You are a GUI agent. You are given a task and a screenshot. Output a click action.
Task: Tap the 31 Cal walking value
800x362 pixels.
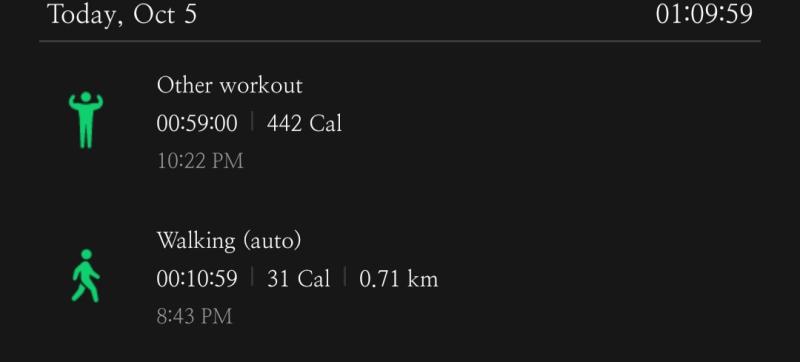[x=298, y=279]
